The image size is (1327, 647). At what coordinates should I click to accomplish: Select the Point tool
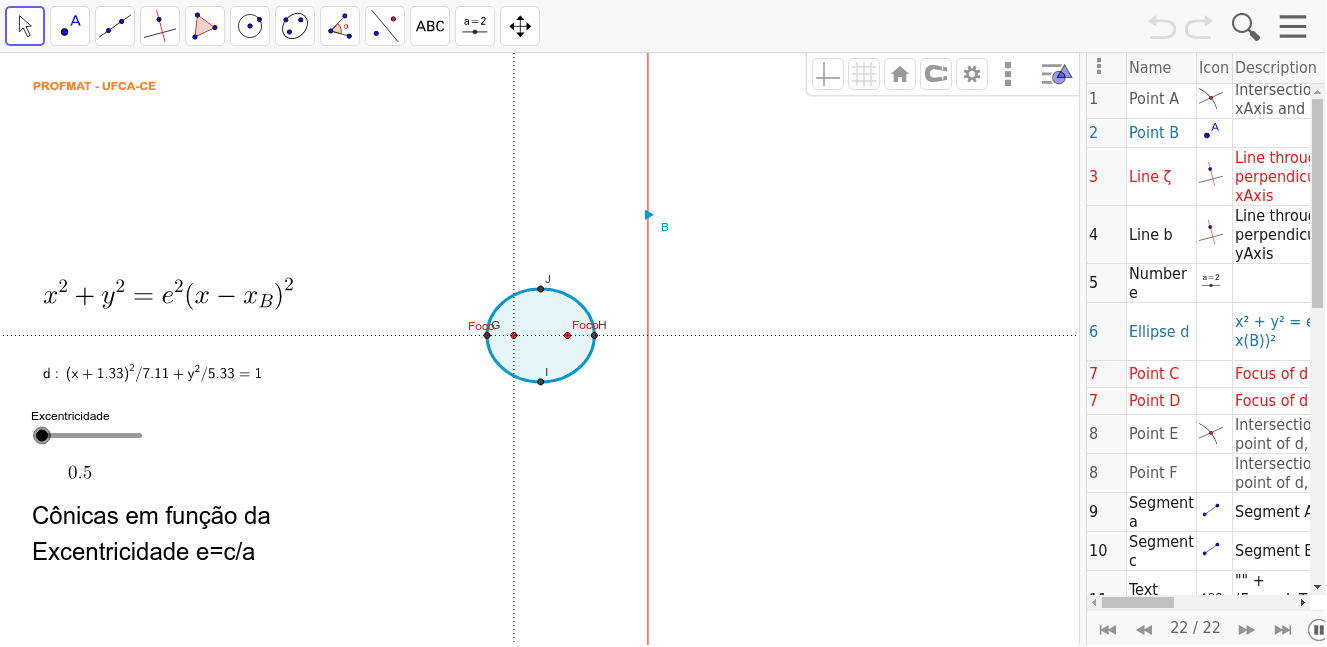point(70,26)
